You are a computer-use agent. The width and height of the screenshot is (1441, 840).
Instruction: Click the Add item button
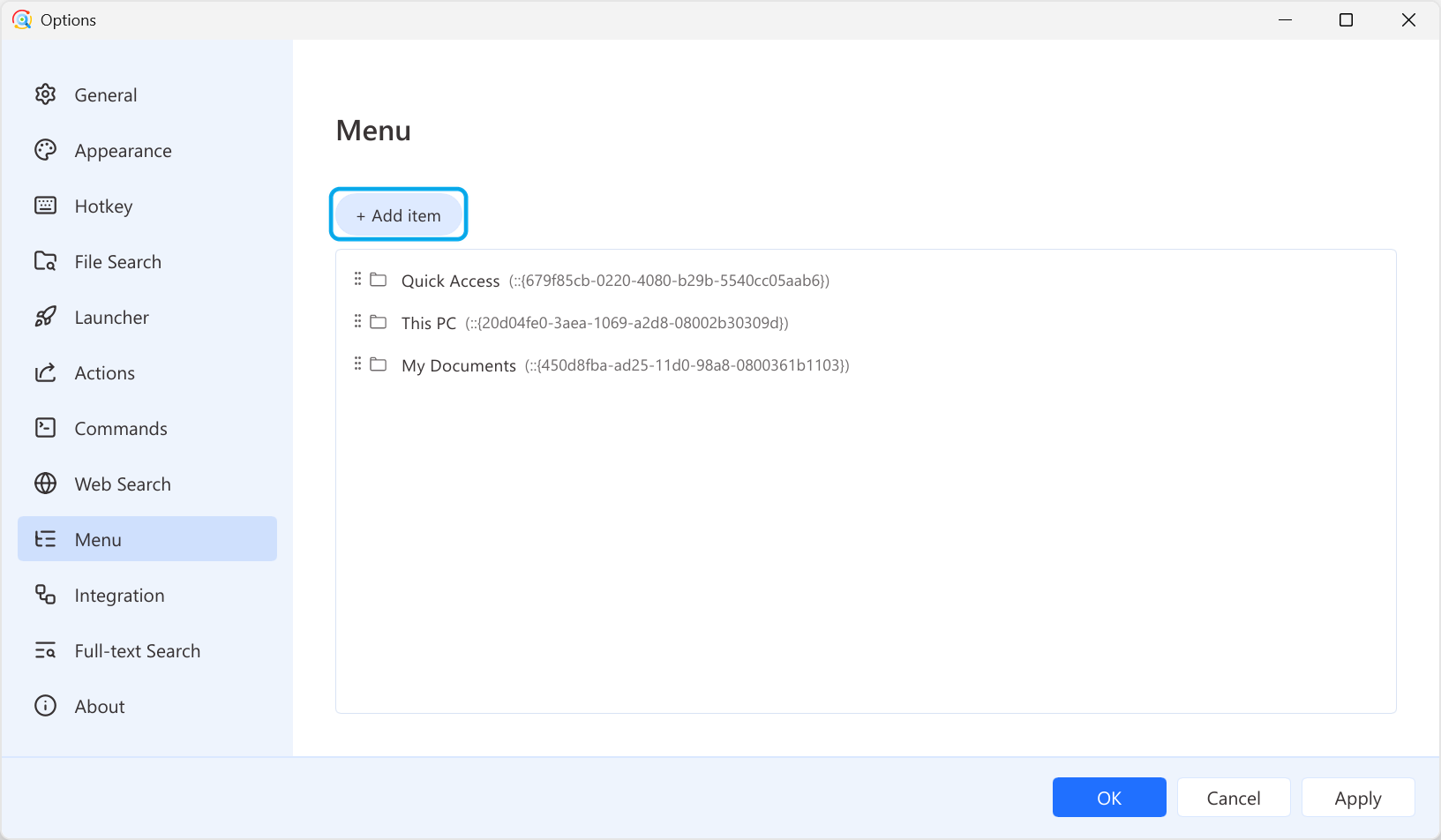click(399, 215)
